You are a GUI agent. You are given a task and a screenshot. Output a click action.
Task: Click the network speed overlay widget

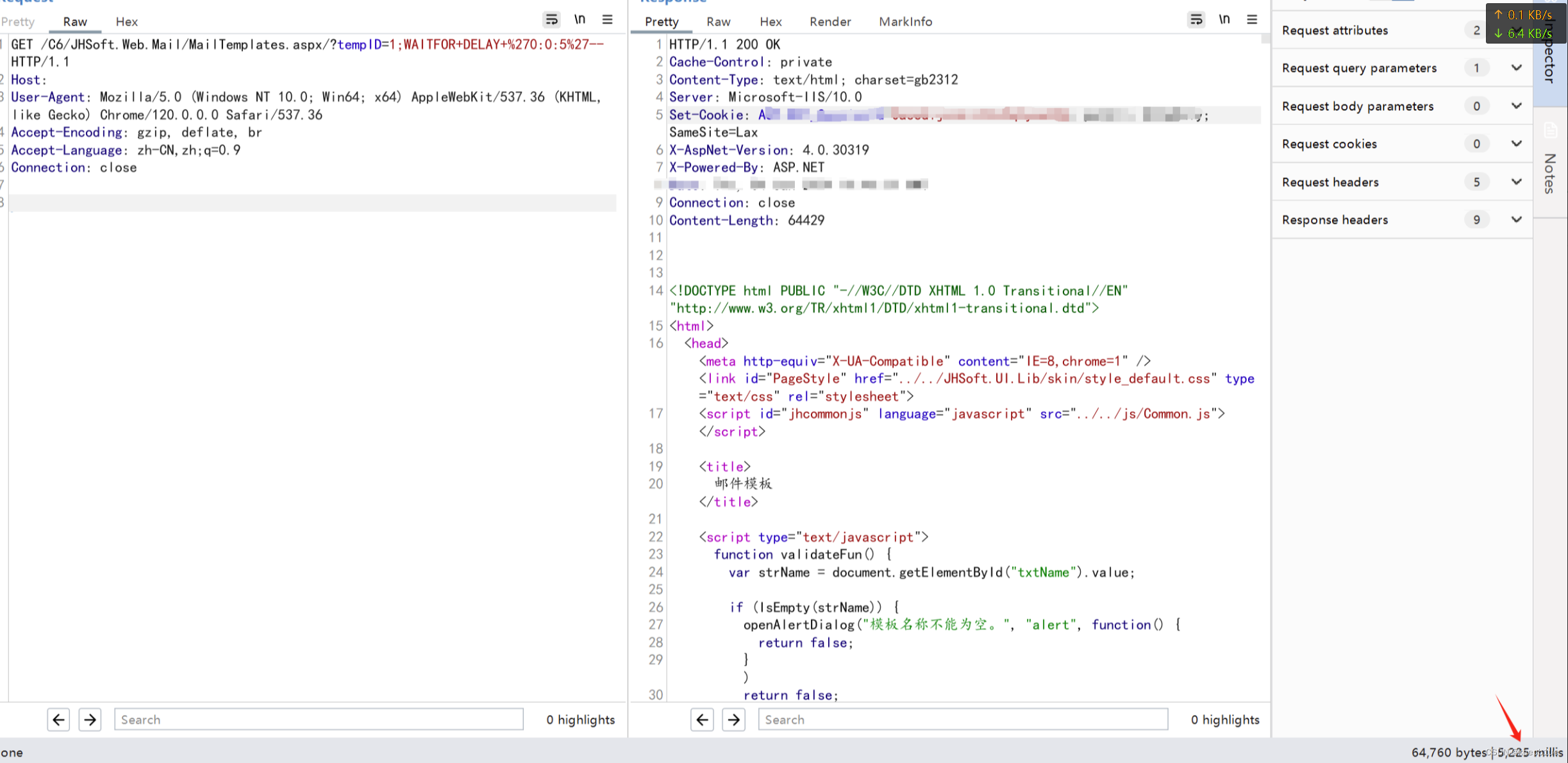pos(1526,23)
